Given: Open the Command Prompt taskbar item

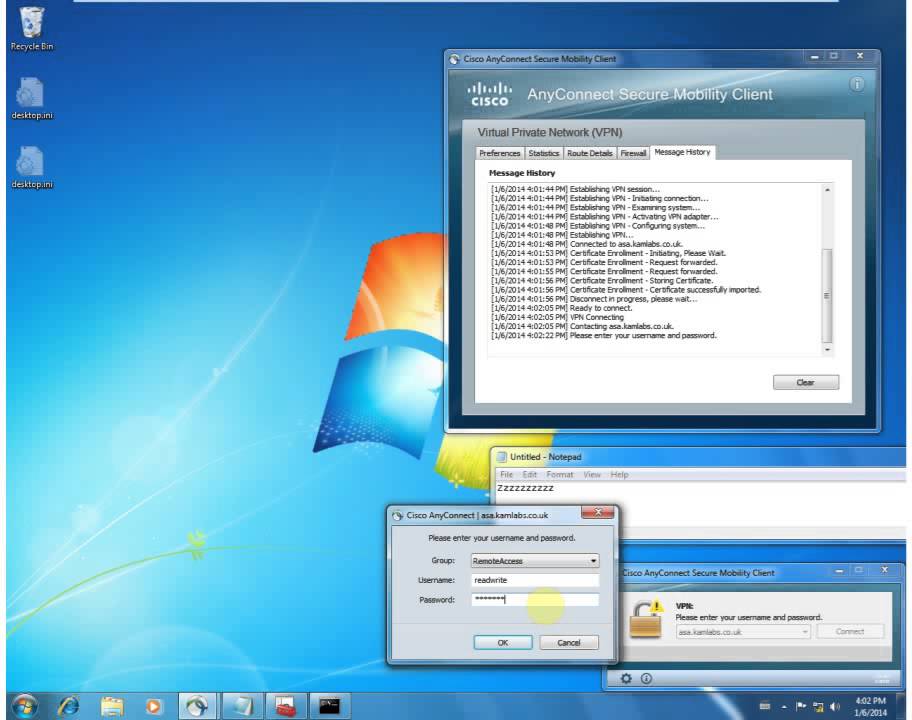Looking at the screenshot, I should 329,706.
